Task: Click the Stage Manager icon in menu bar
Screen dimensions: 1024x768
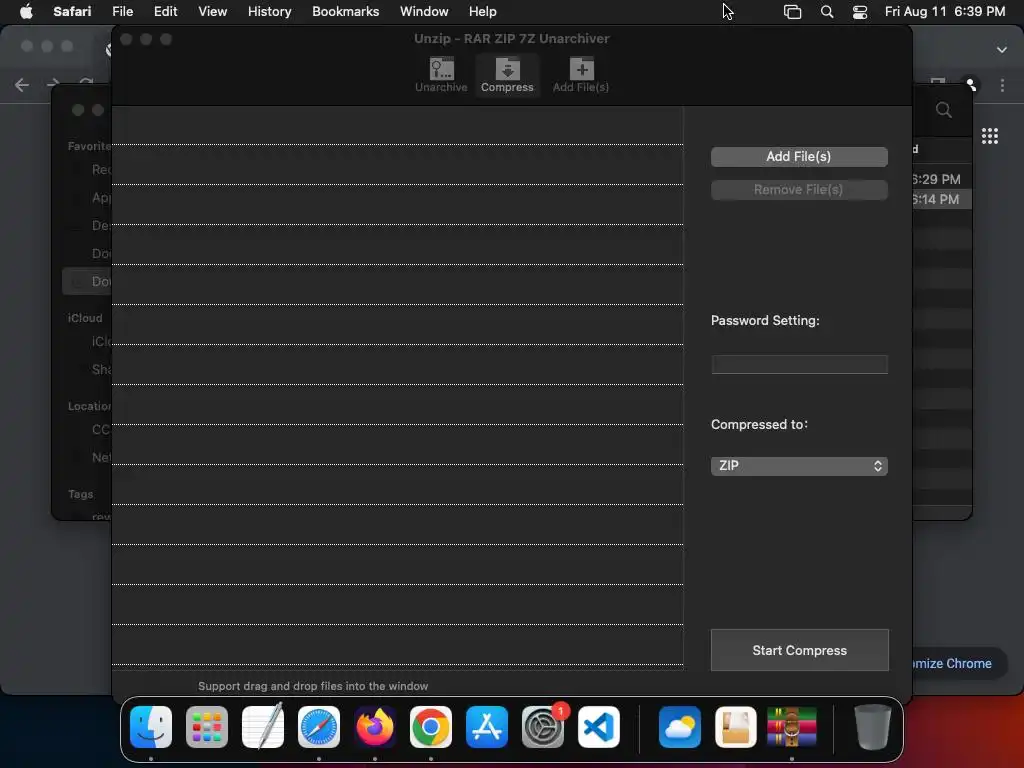Action: (792, 12)
